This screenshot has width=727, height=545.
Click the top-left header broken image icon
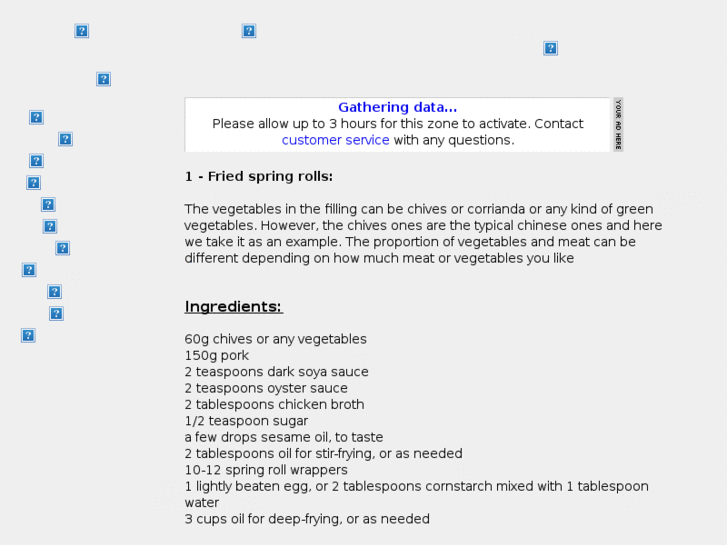coord(82,31)
